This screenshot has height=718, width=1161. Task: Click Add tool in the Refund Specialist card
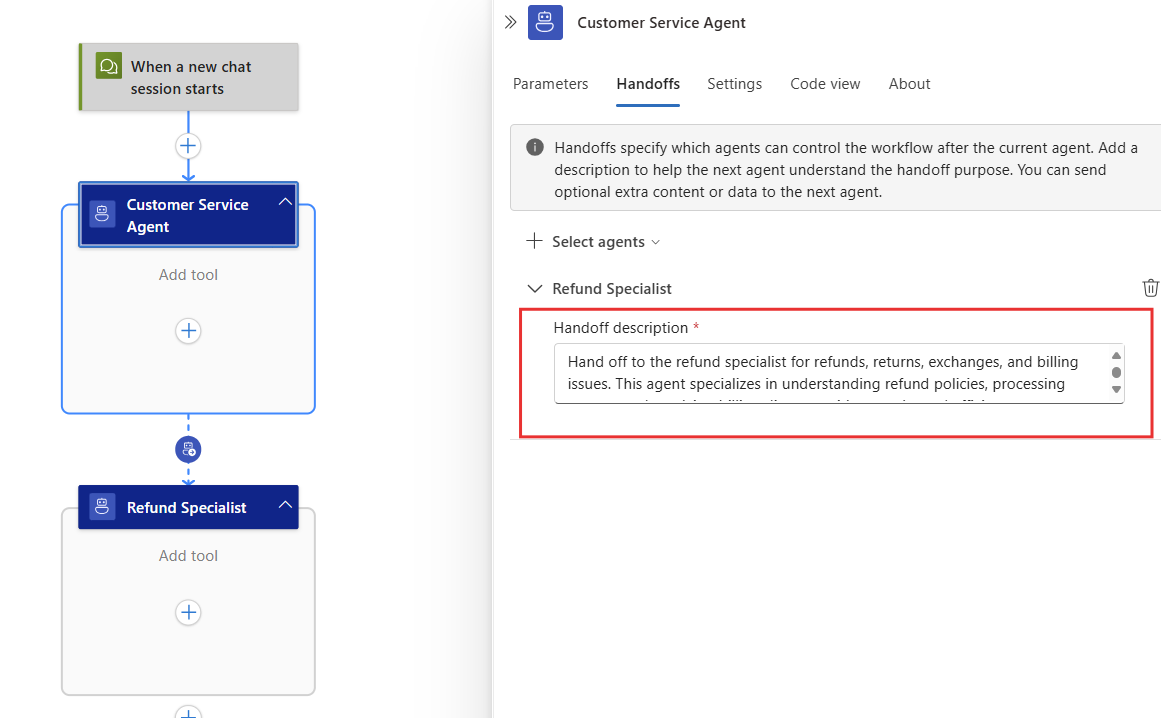click(188, 555)
